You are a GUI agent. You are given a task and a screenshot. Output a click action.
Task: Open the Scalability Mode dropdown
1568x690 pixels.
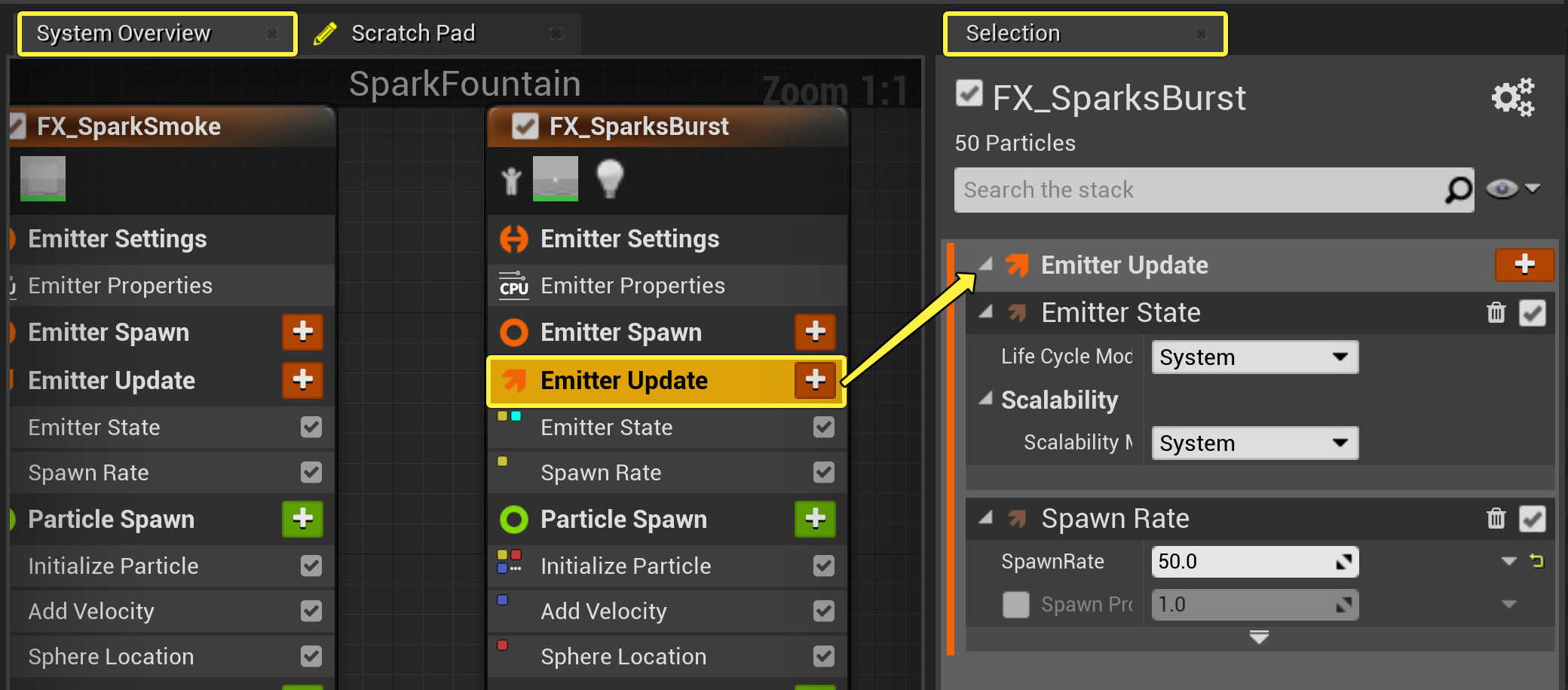coord(1254,443)
